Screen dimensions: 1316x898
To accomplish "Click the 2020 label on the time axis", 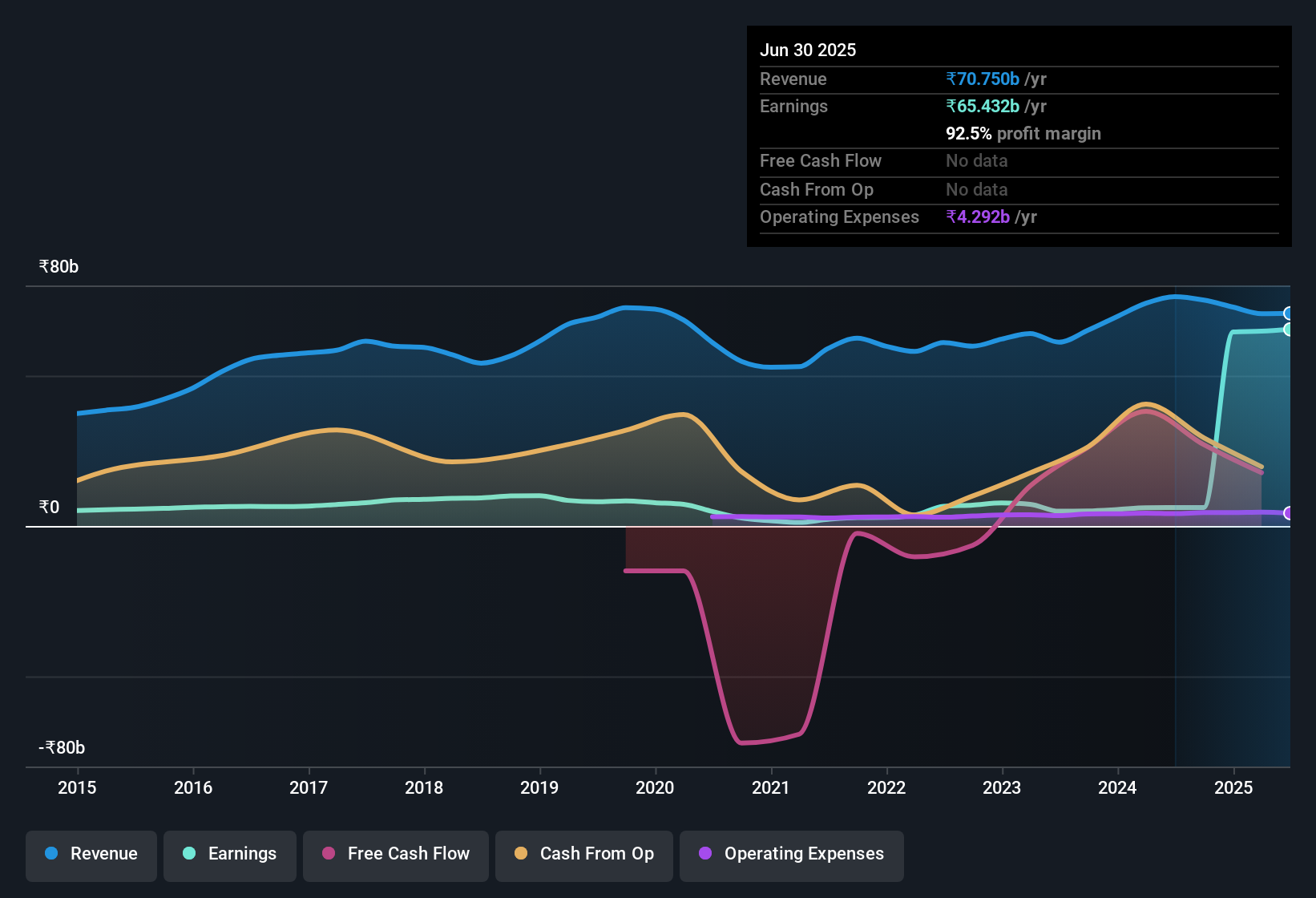I will 655,788.
